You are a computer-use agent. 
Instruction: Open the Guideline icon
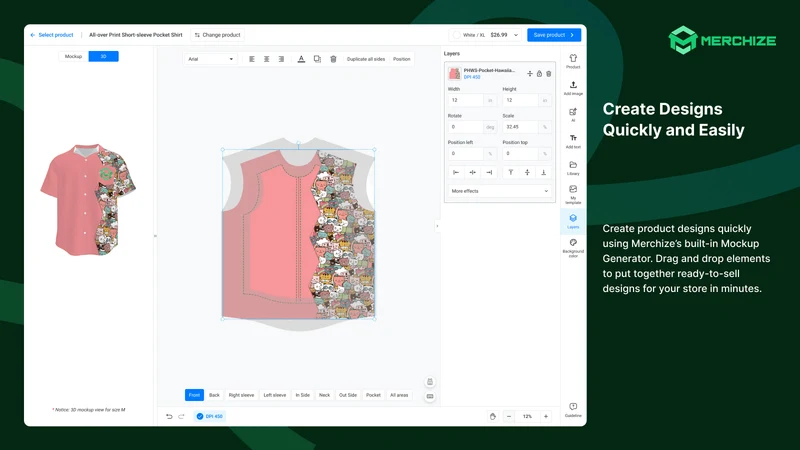(573, 410)
